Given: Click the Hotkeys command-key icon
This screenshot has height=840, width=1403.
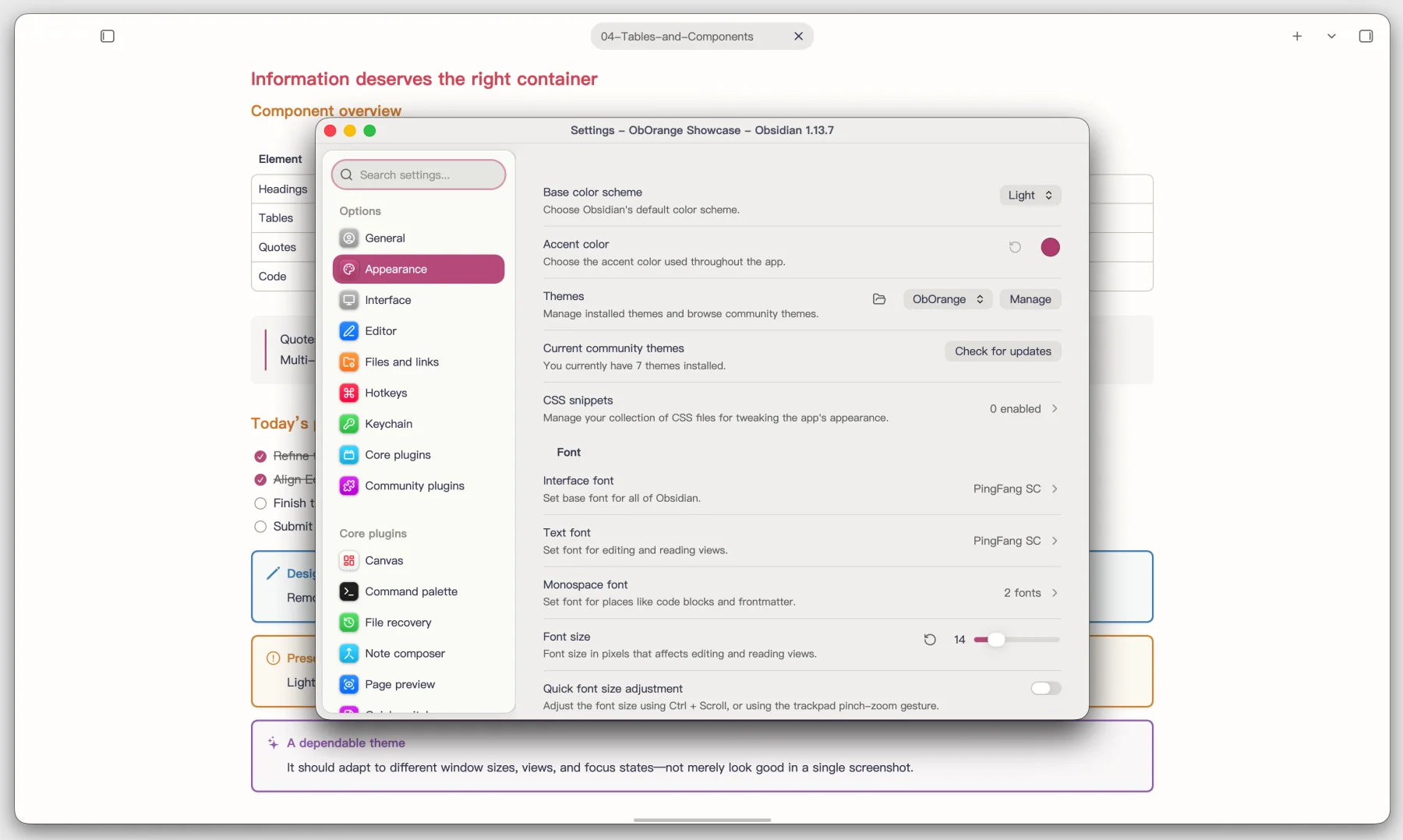Looking at the screenshot, I should (x=349, y=393).
